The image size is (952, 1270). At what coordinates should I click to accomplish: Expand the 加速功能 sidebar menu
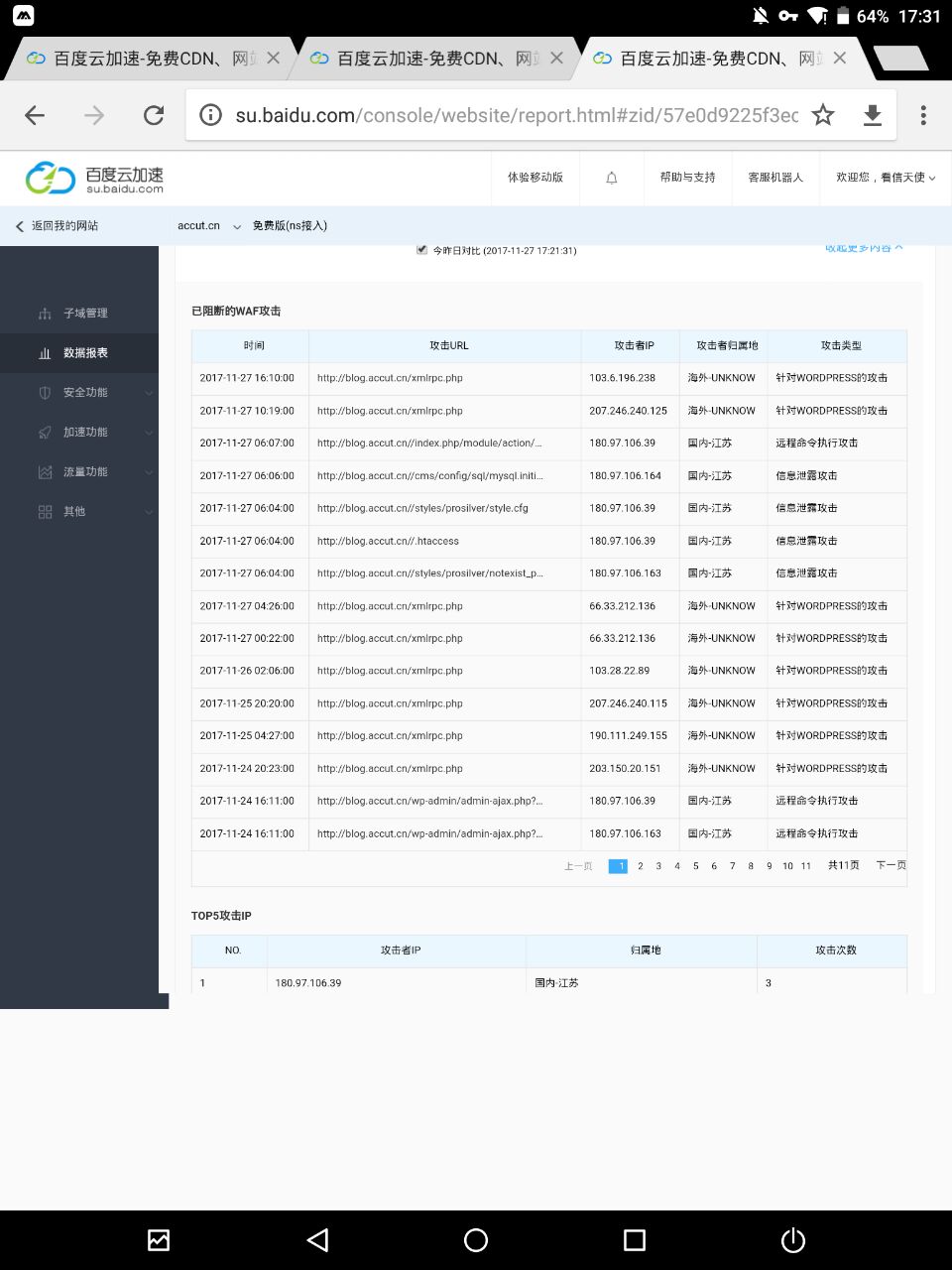[x=85, y=432]
